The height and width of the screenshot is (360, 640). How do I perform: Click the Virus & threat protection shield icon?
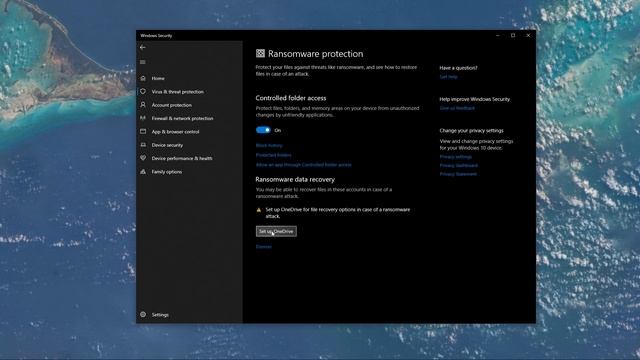pyautogui.click(x=143, y=91)
